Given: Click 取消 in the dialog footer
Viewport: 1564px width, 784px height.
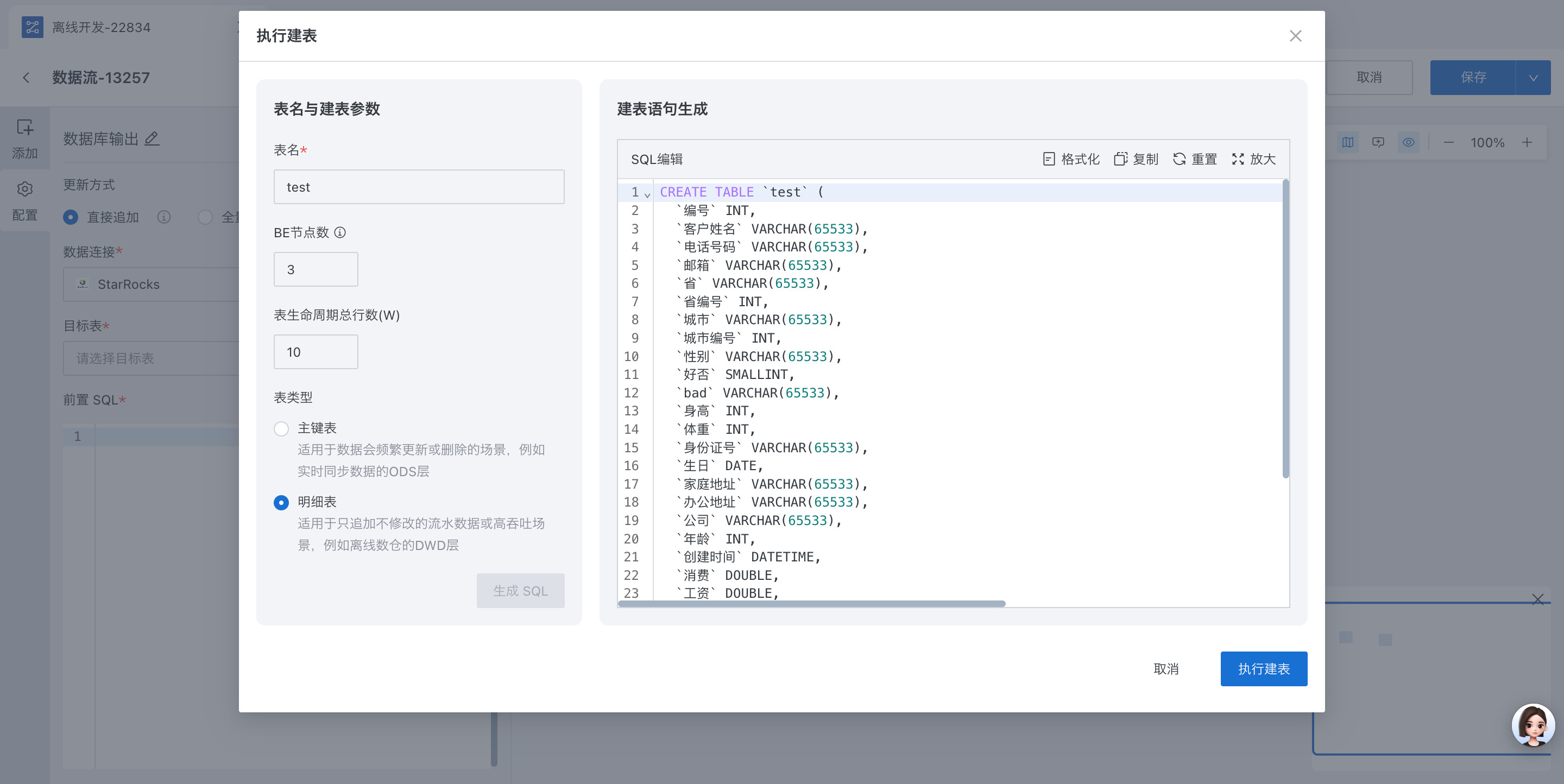Looking at the screenshot, I should [1166, 669].
